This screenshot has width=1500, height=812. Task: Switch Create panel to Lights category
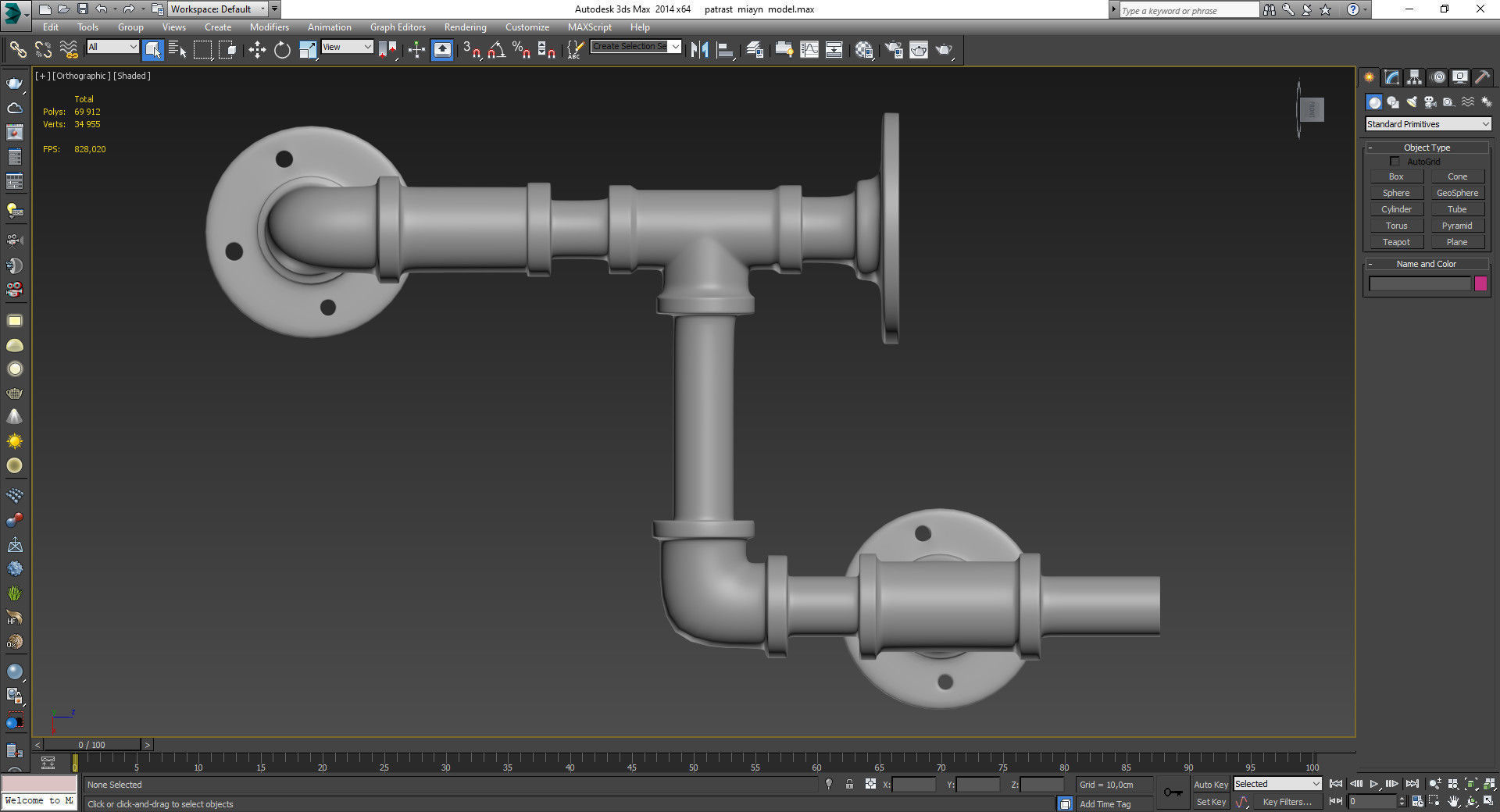click(x=1412, y=102)
